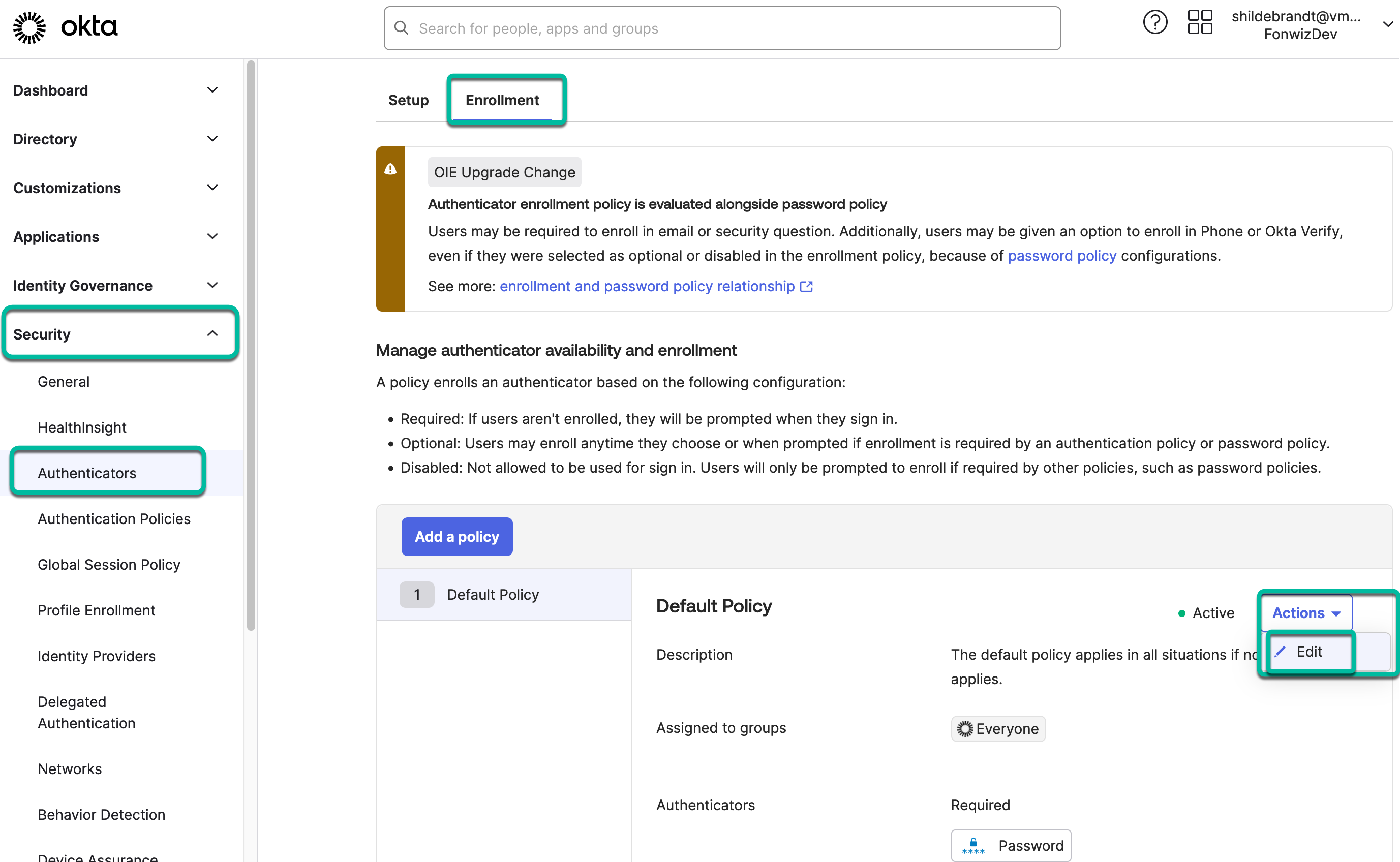Viewport: 1400px width, 862px height.
Task: Open the help question mark icon
Action: click(1155, 22)
